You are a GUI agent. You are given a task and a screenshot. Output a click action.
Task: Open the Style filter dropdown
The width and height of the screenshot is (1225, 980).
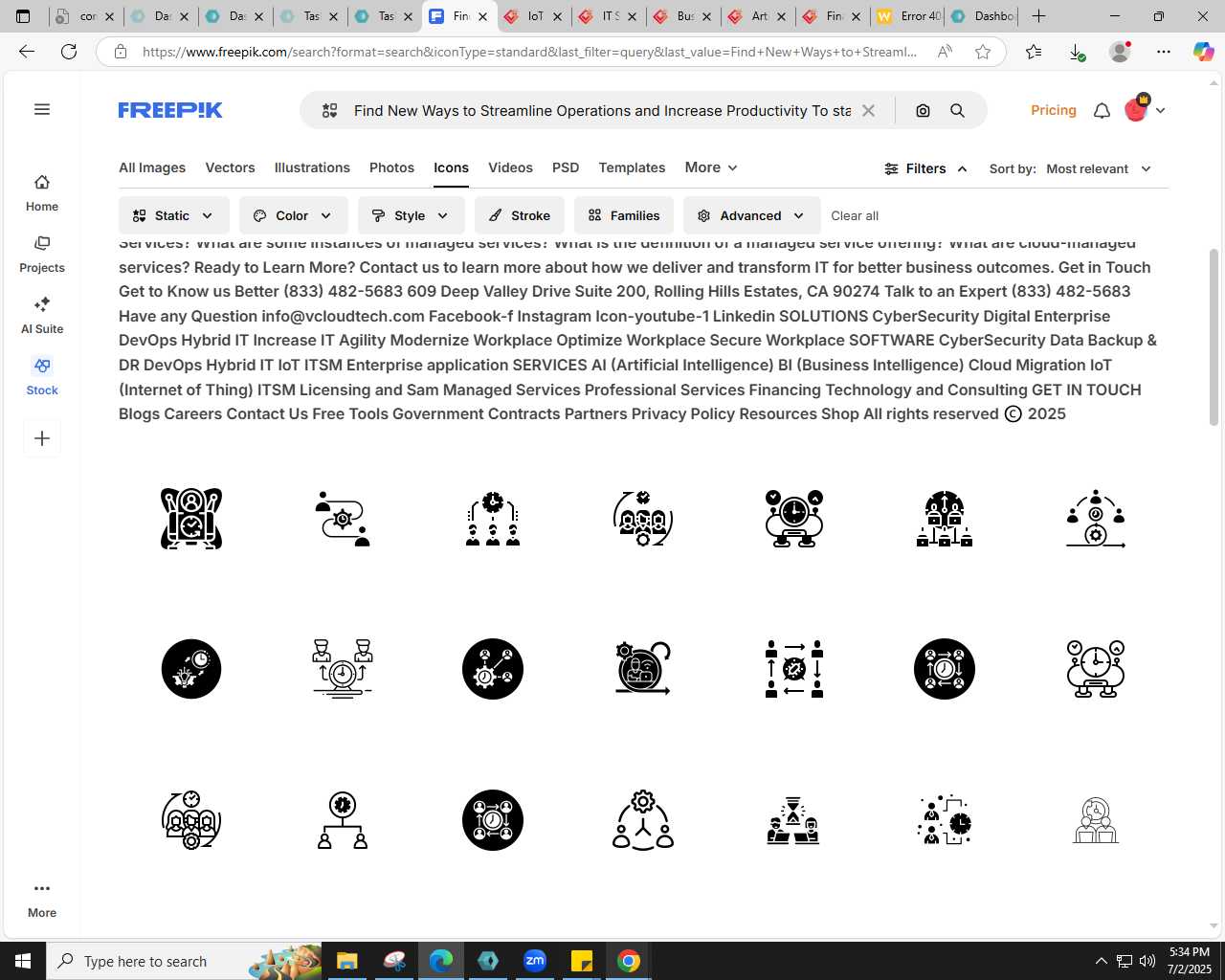[411, 215]
